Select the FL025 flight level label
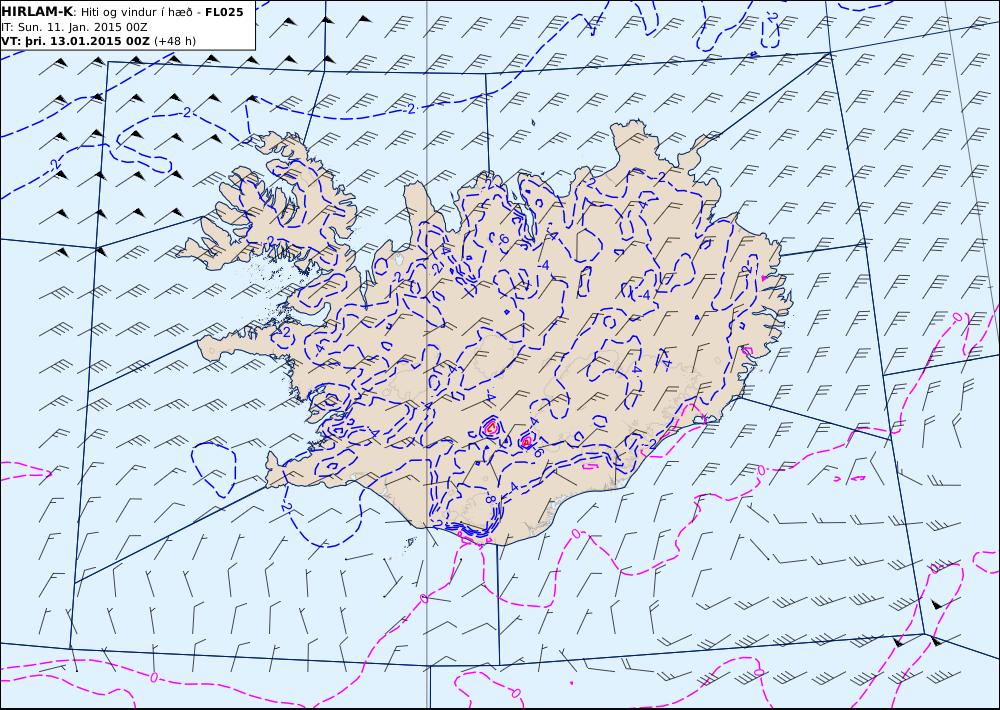1000x710 pixels. tap(224, 12)
